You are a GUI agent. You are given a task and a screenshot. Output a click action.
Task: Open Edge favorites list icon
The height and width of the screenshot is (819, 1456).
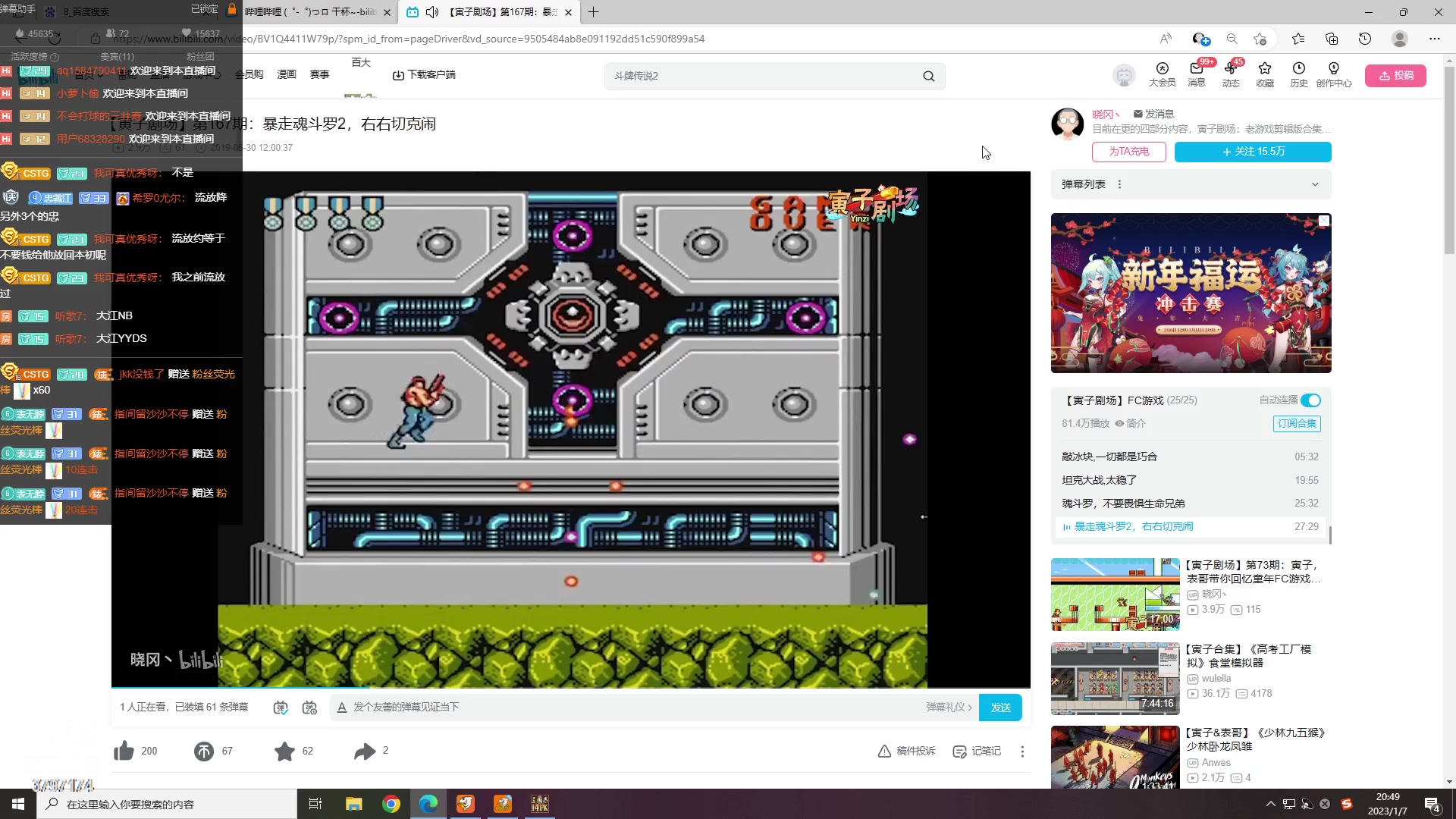[1298, 39]
